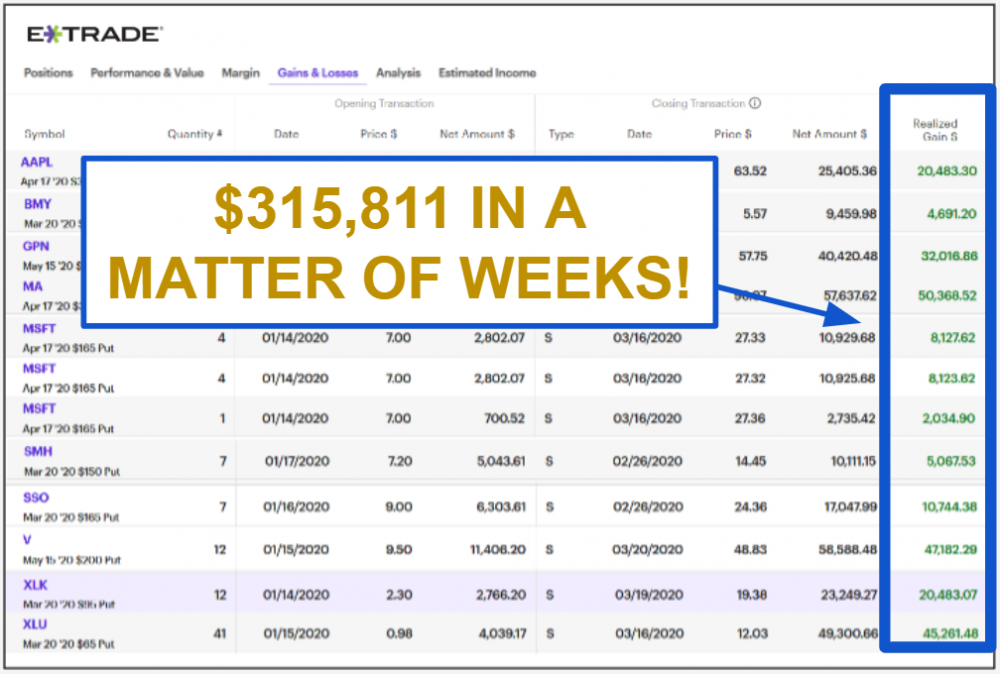
Task: Open the SSO symbol link
Action: click(x=36, y=497)
